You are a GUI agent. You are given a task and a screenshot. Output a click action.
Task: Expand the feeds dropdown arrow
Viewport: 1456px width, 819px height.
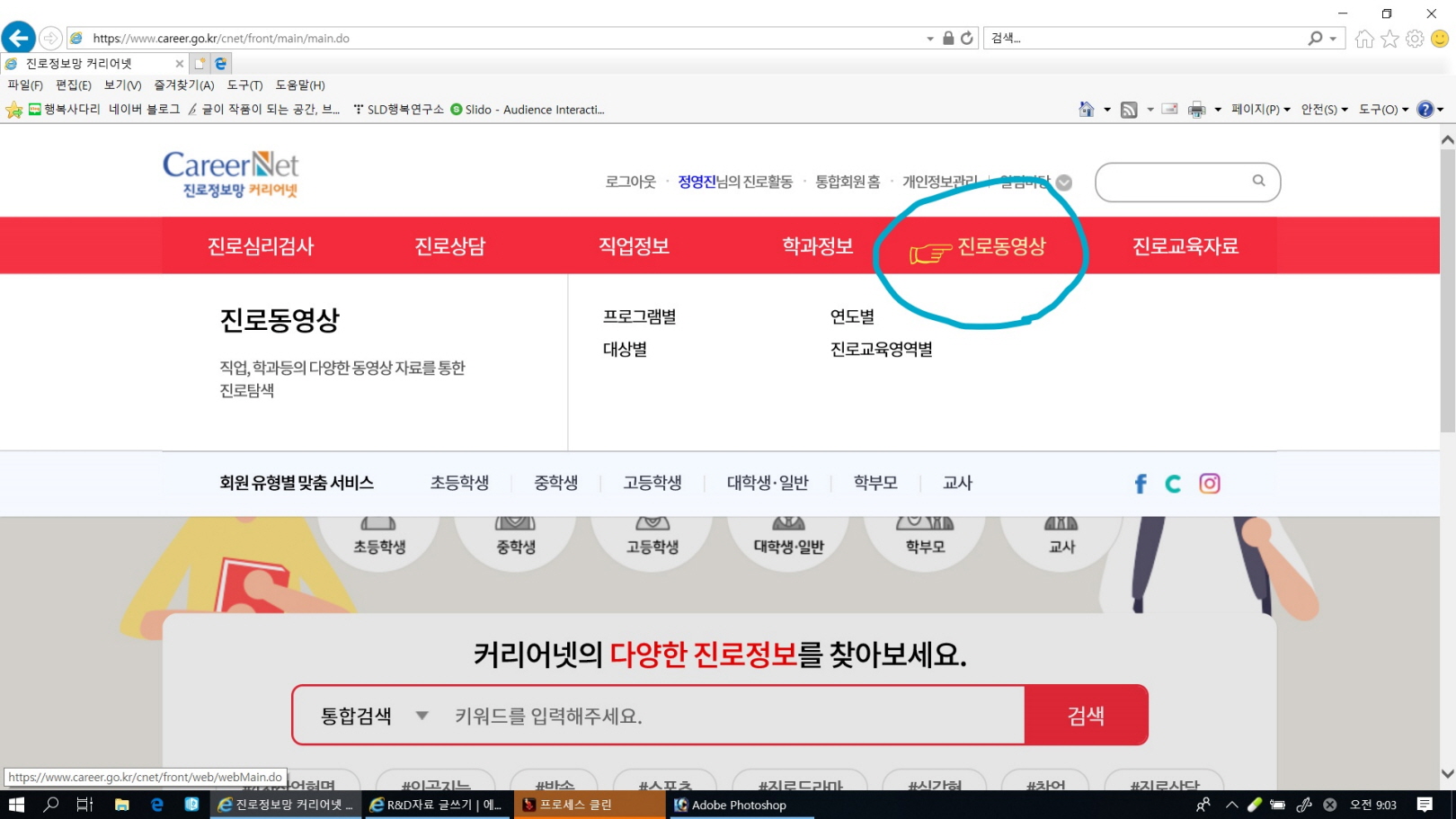point(1150,110)
